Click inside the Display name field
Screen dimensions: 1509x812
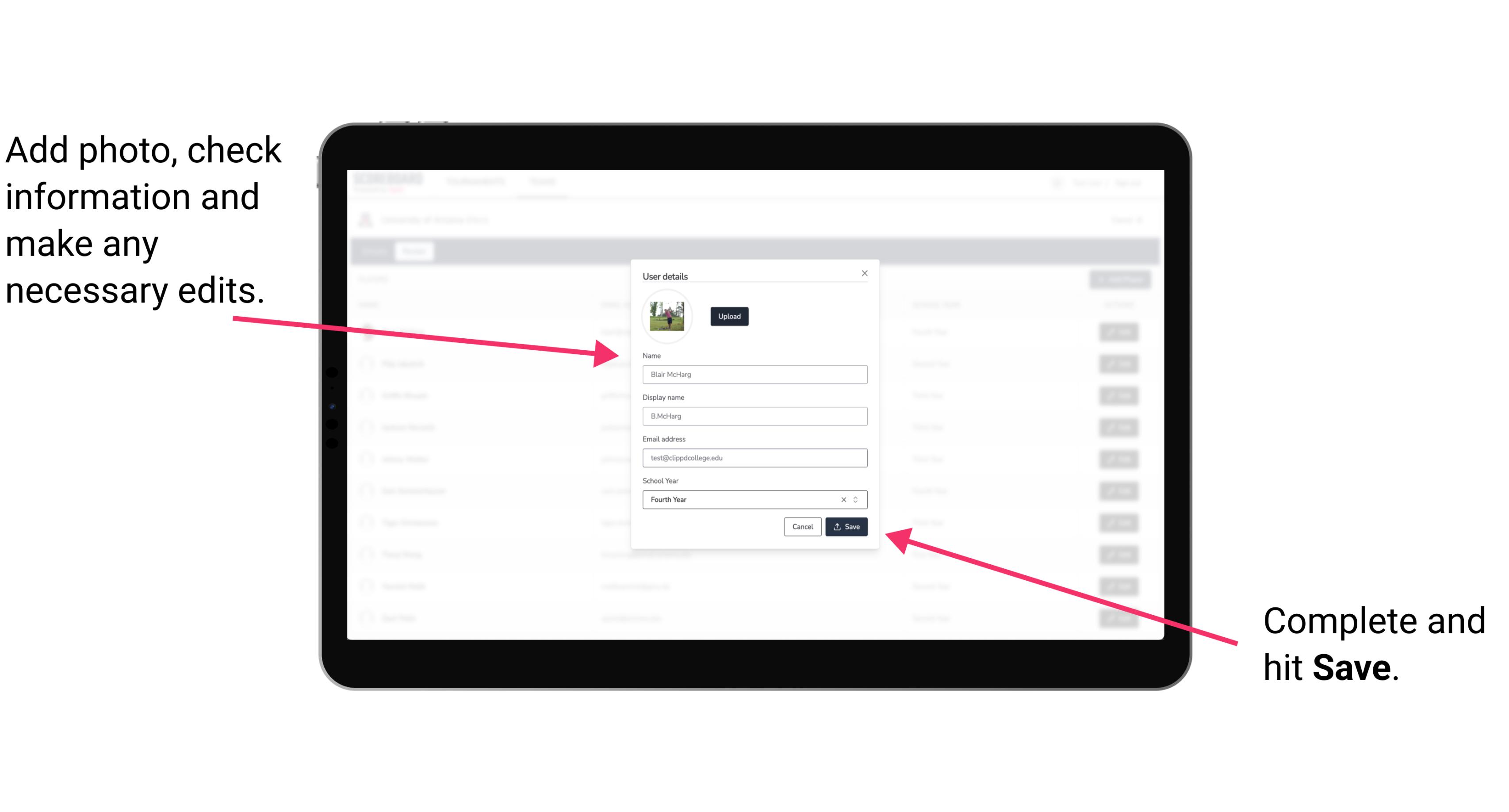[753, 416]
